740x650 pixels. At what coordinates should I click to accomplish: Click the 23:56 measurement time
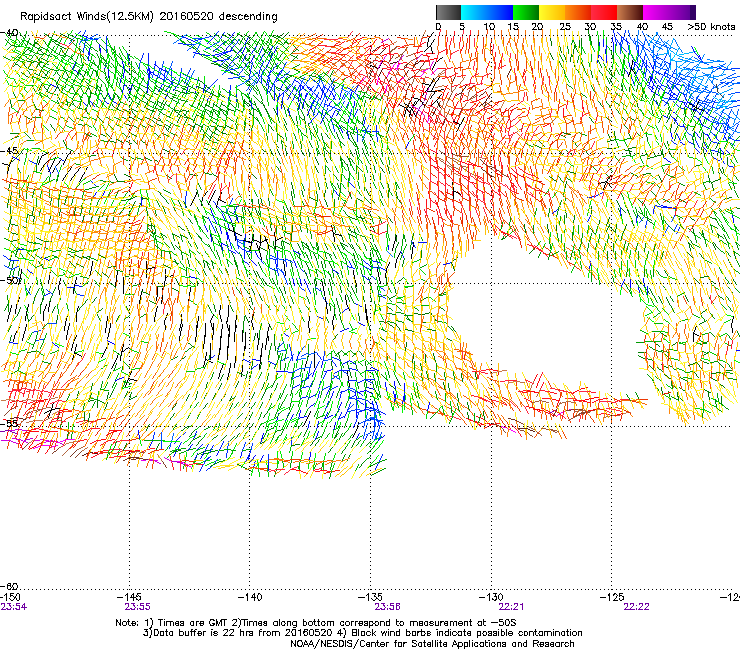coord(387,607)
